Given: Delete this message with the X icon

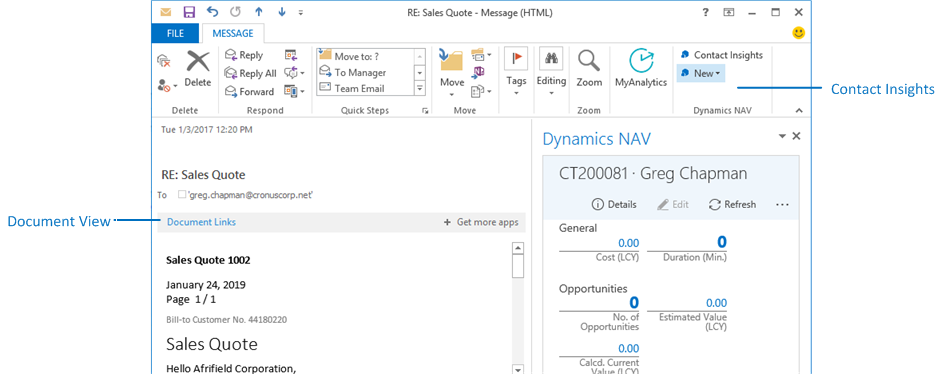Looking at the screenshot, I should point(198,69).
